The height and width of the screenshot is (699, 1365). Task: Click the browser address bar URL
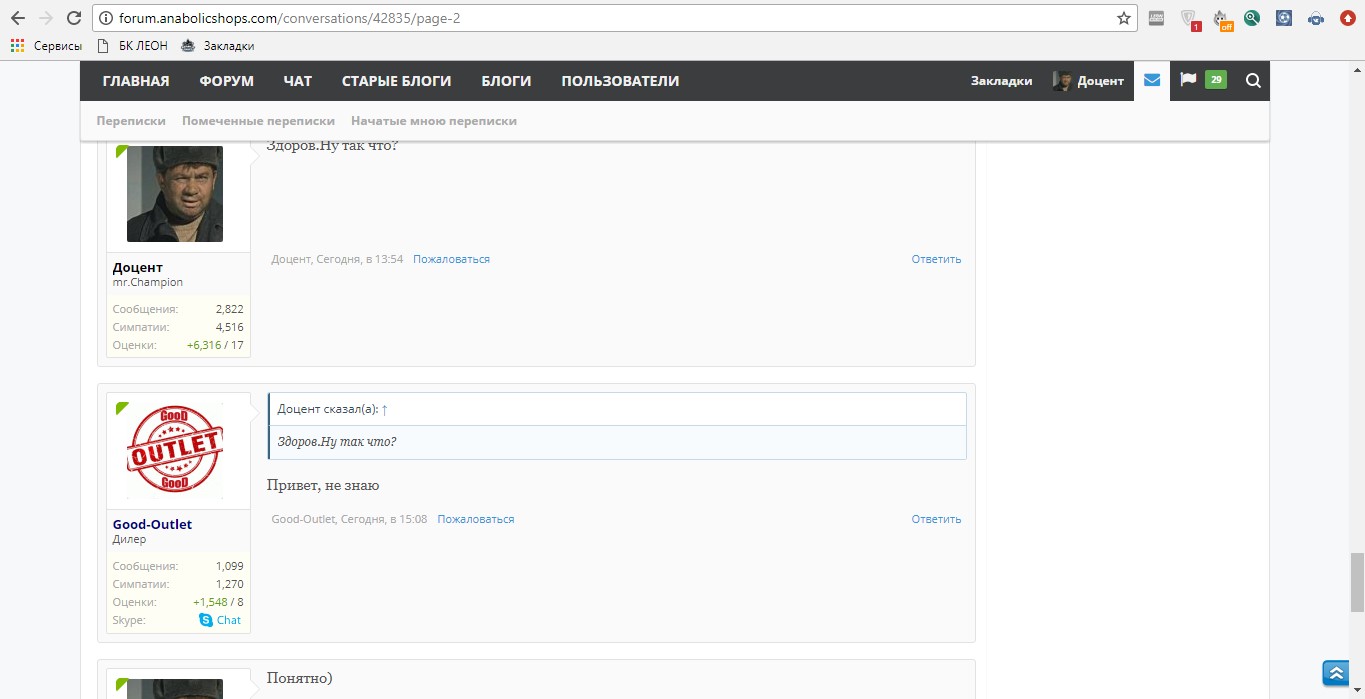tap(290, 18)
